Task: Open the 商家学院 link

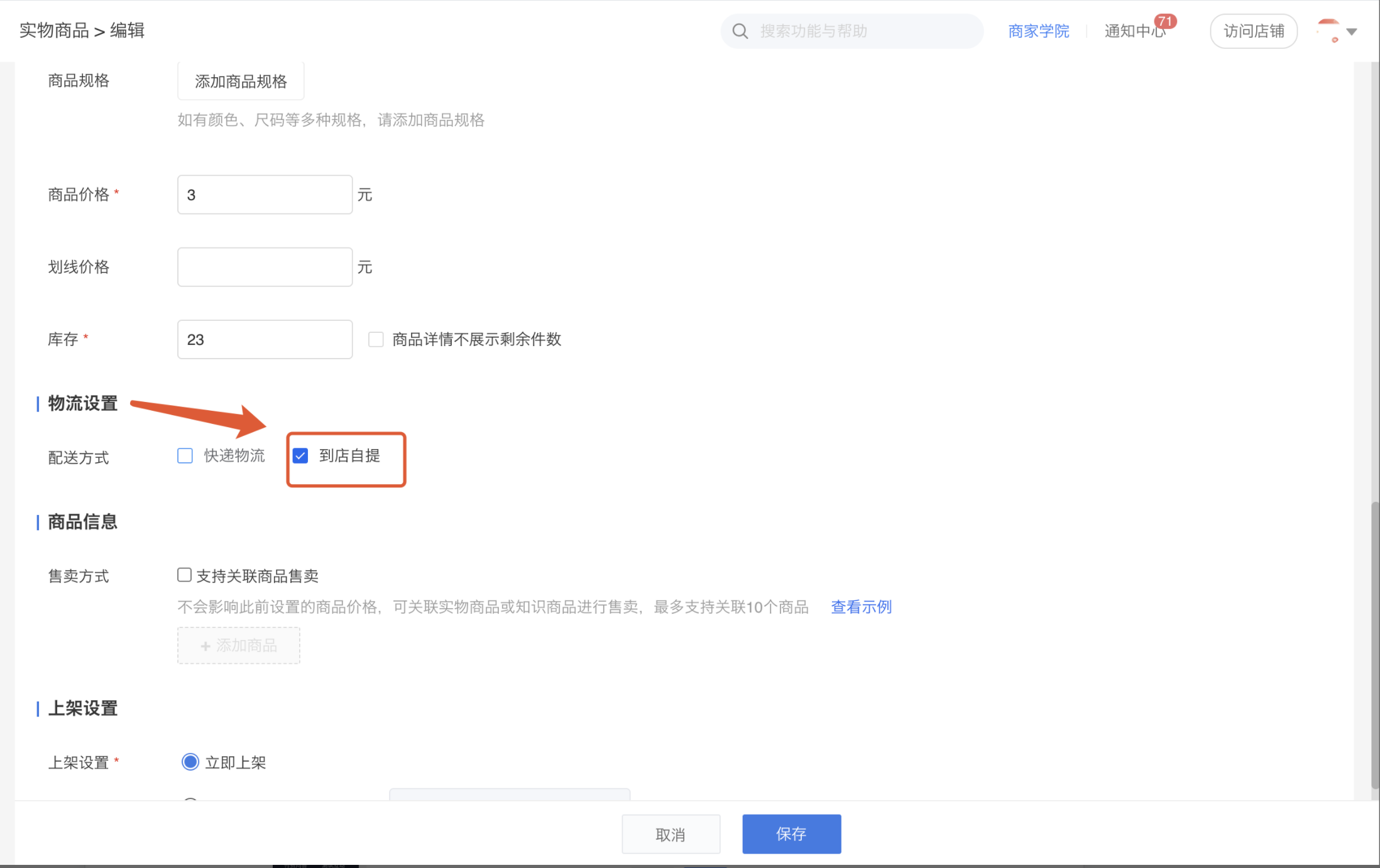Action: click(x=1038, y=31)
